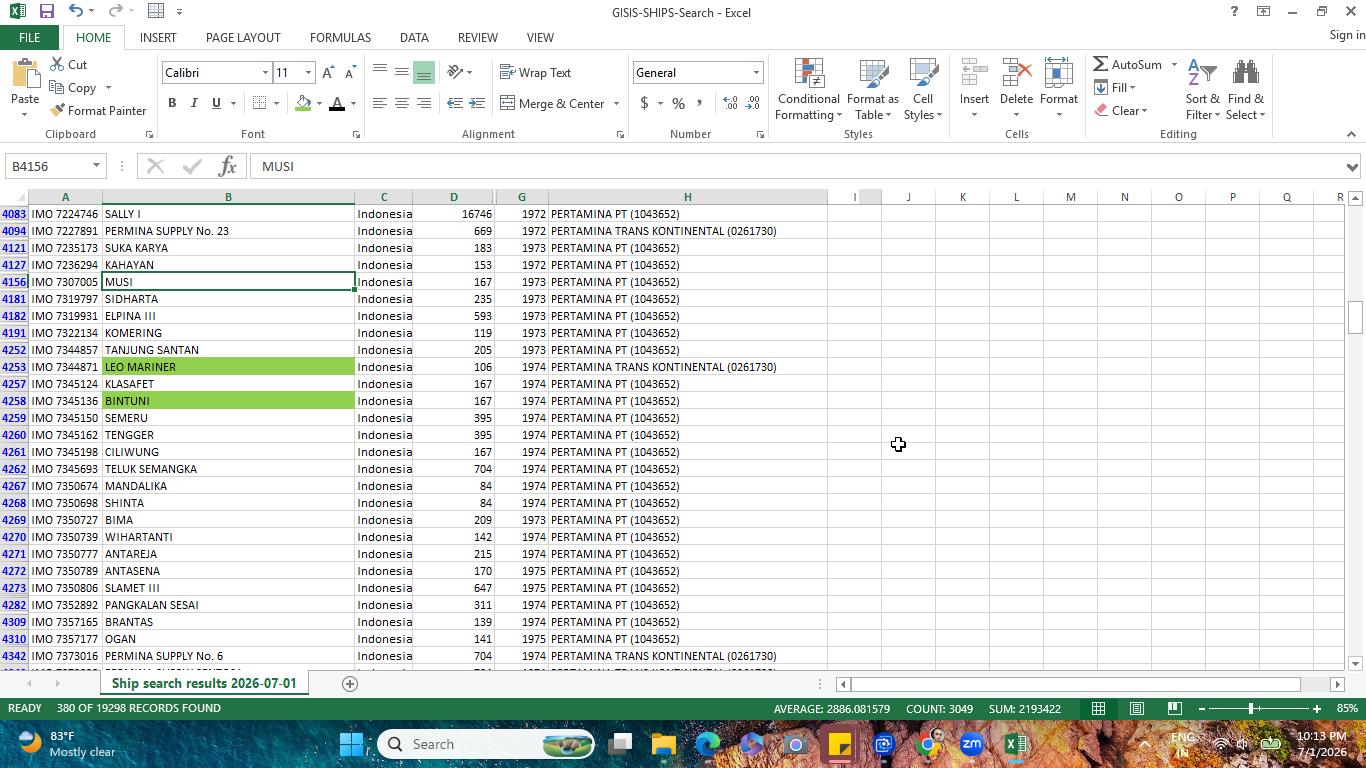The height and width of the screenshot is (768, 1366).
Task: Click the Sign in link
Action: [x=1347, y=35]
